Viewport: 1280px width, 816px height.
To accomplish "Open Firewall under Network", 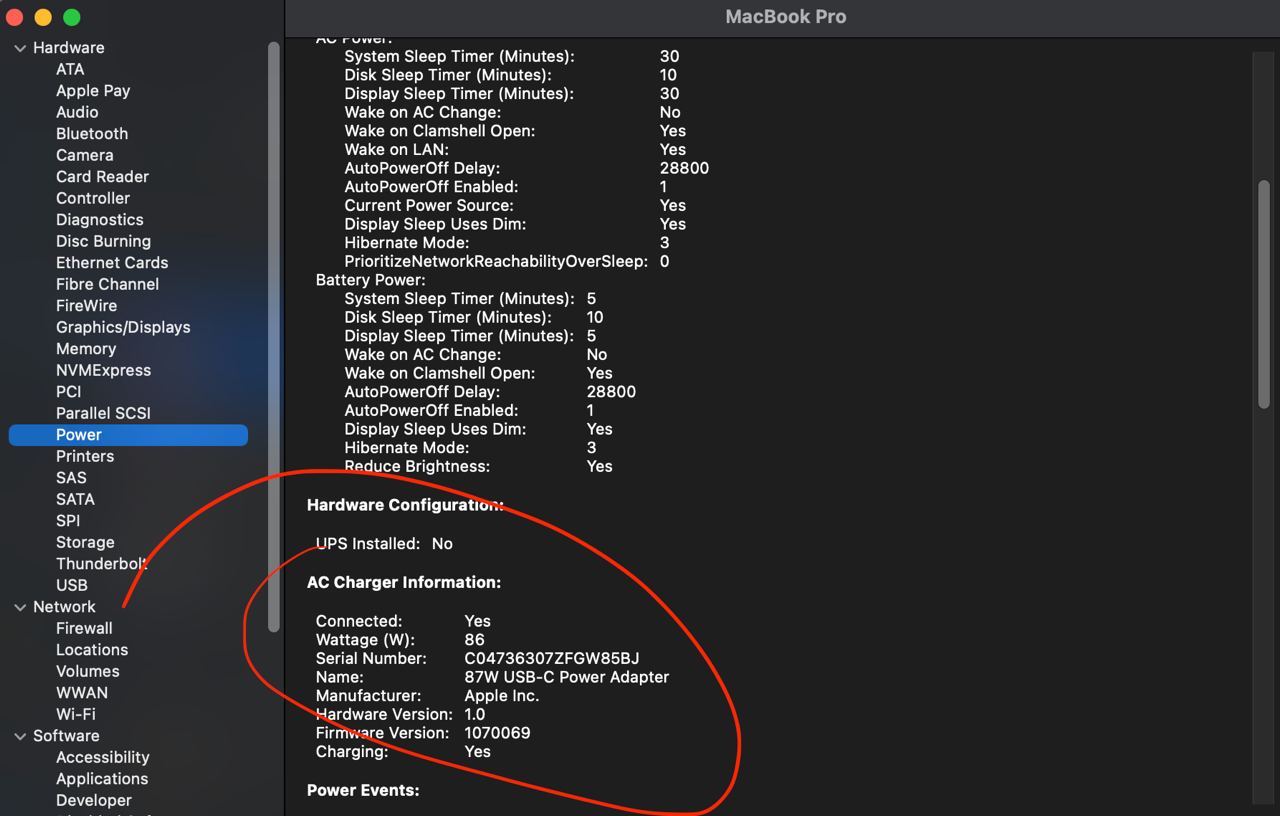I will pos(84,628).
